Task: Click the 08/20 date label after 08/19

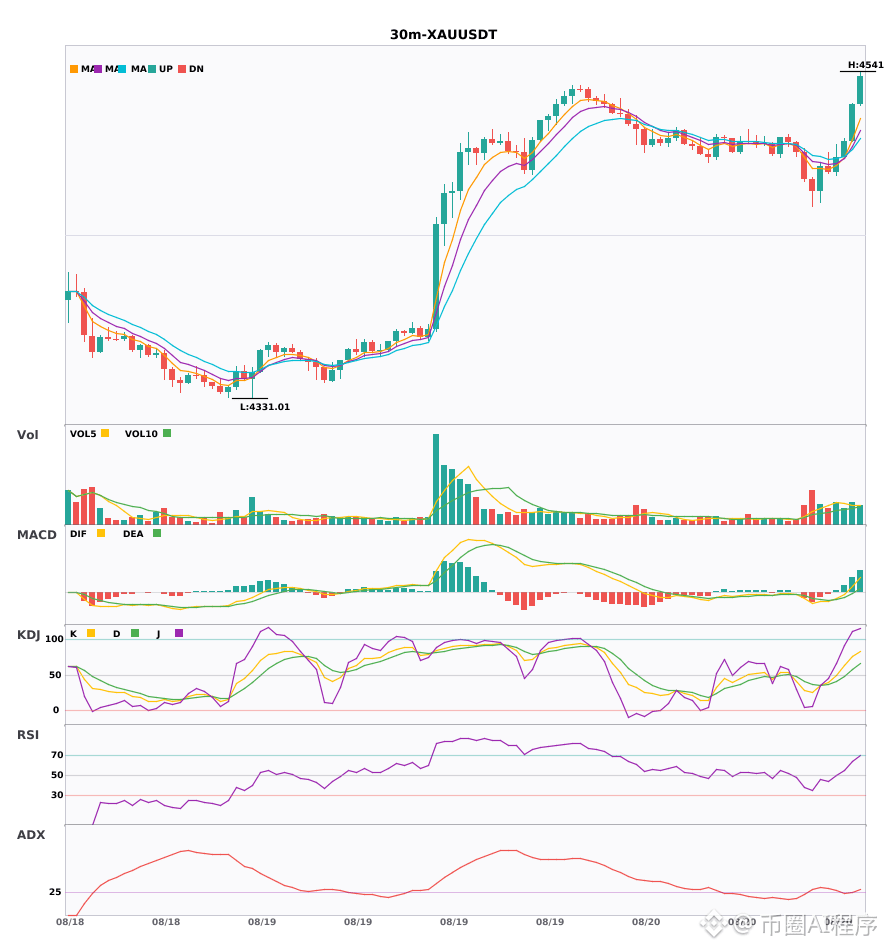Action: (x=646, y=922)
